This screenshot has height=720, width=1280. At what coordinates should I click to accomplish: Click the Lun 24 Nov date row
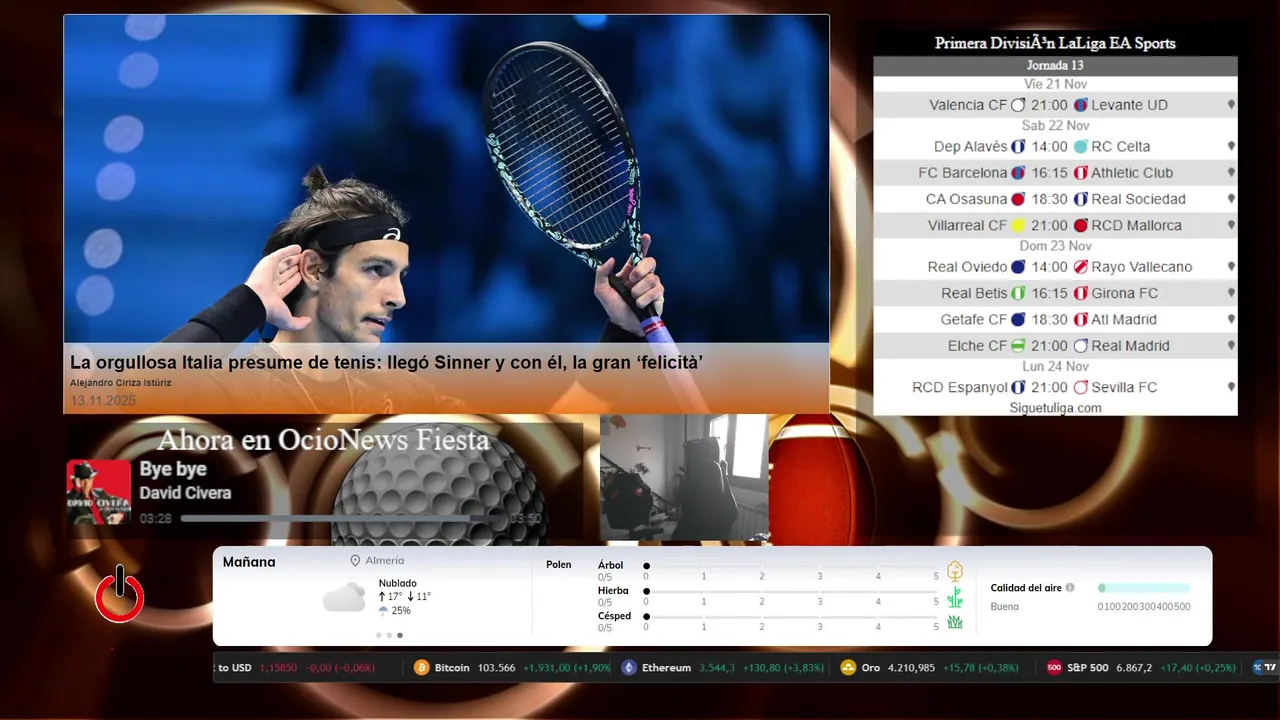(1055, 366)
